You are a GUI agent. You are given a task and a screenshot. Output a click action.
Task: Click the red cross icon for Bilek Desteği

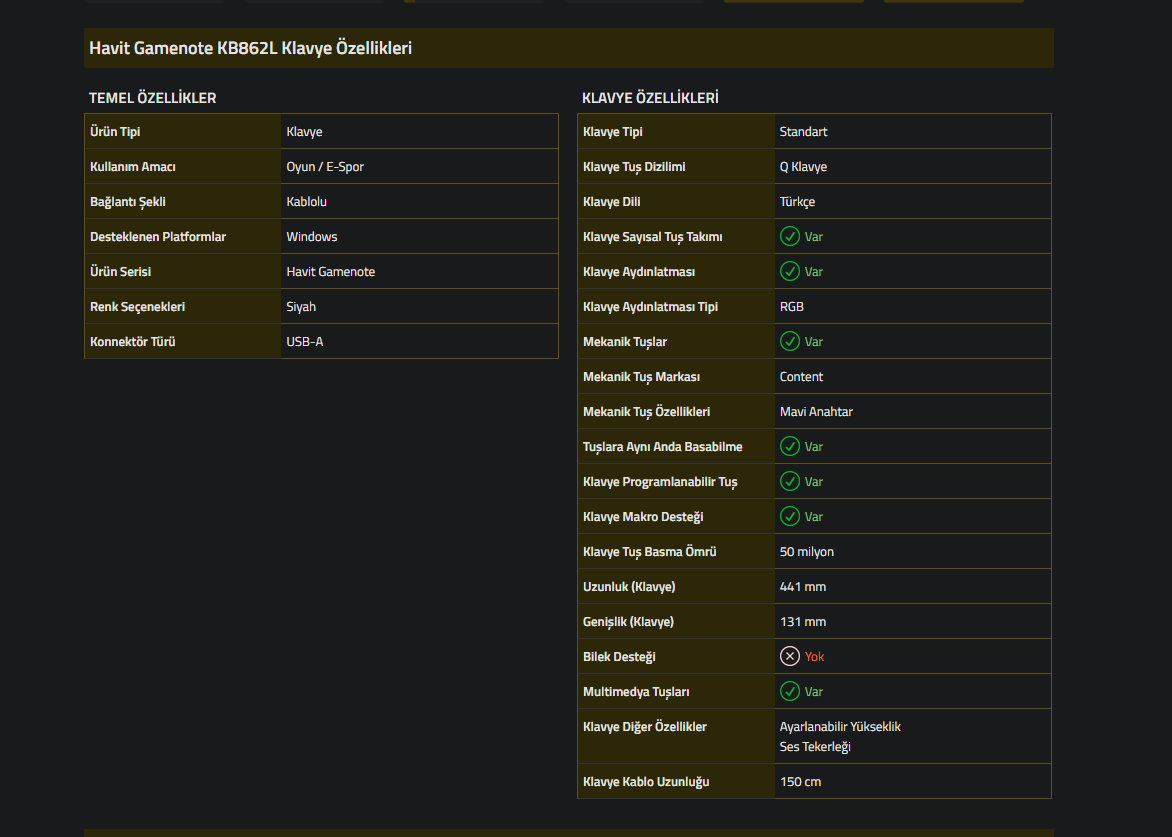[789, 656]
